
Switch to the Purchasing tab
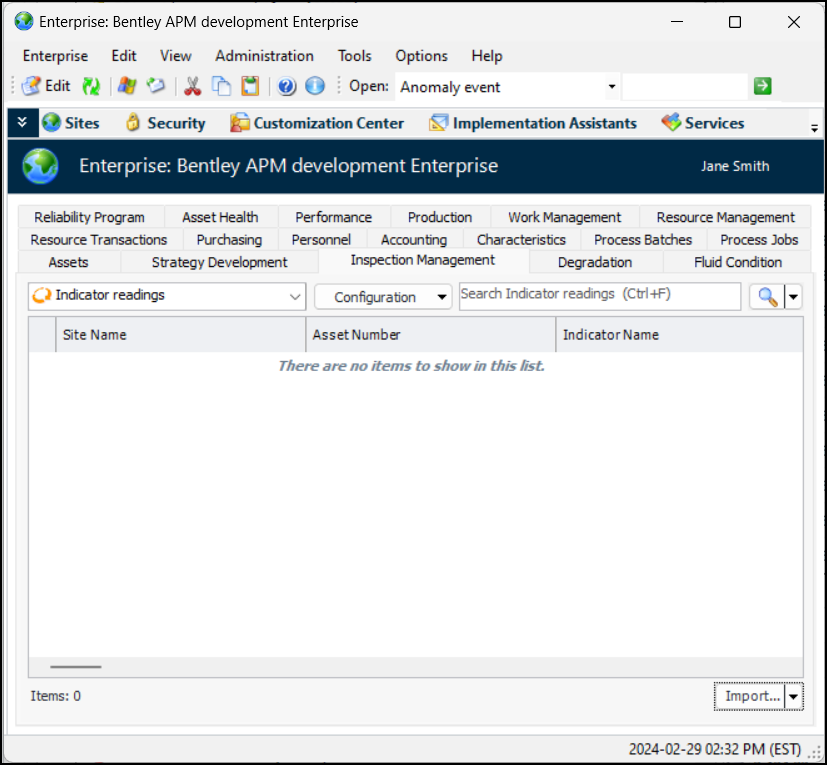(x=229, y=240)
